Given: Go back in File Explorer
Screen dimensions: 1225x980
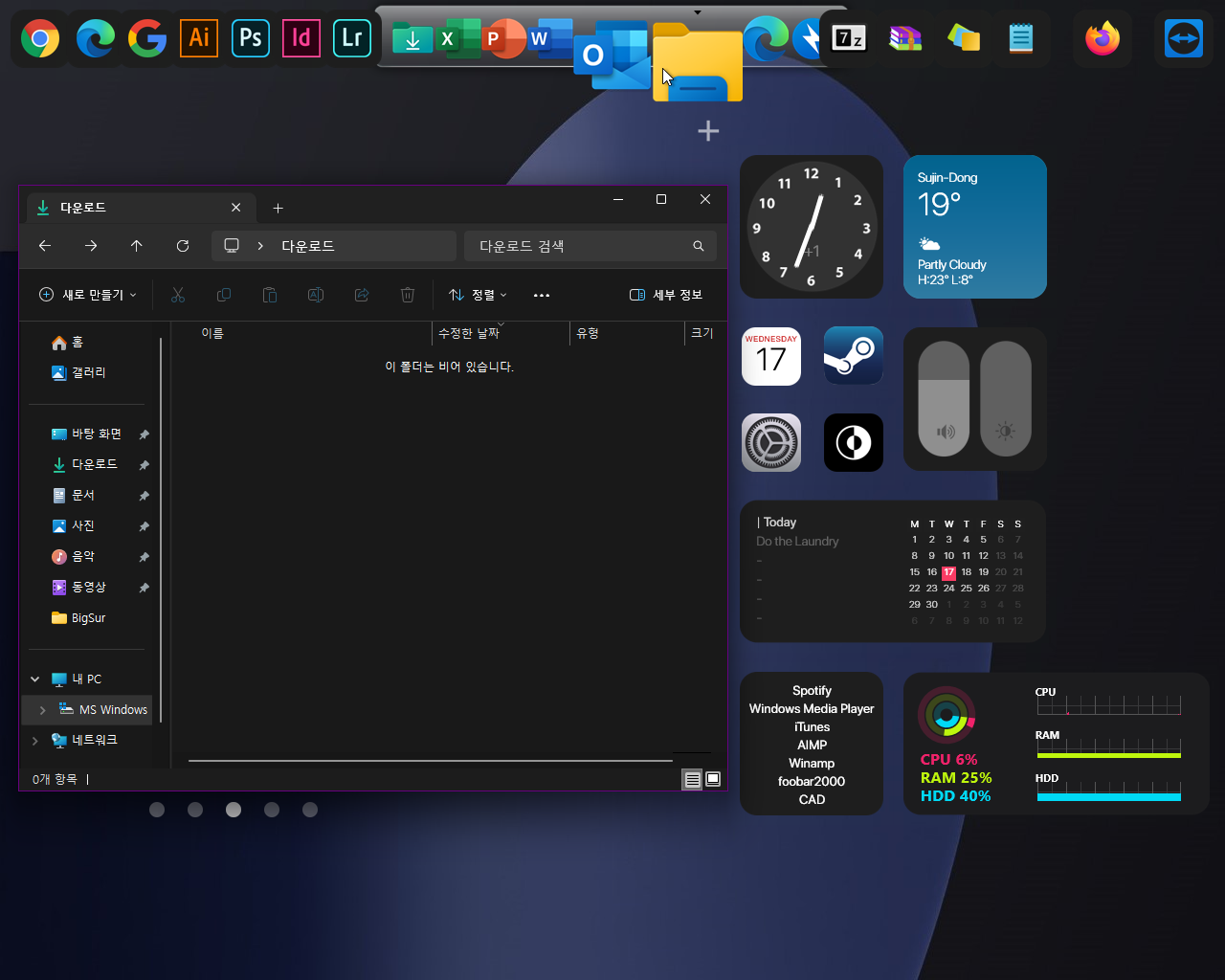Looking at the screenshot, I should [x=45, y=246].
